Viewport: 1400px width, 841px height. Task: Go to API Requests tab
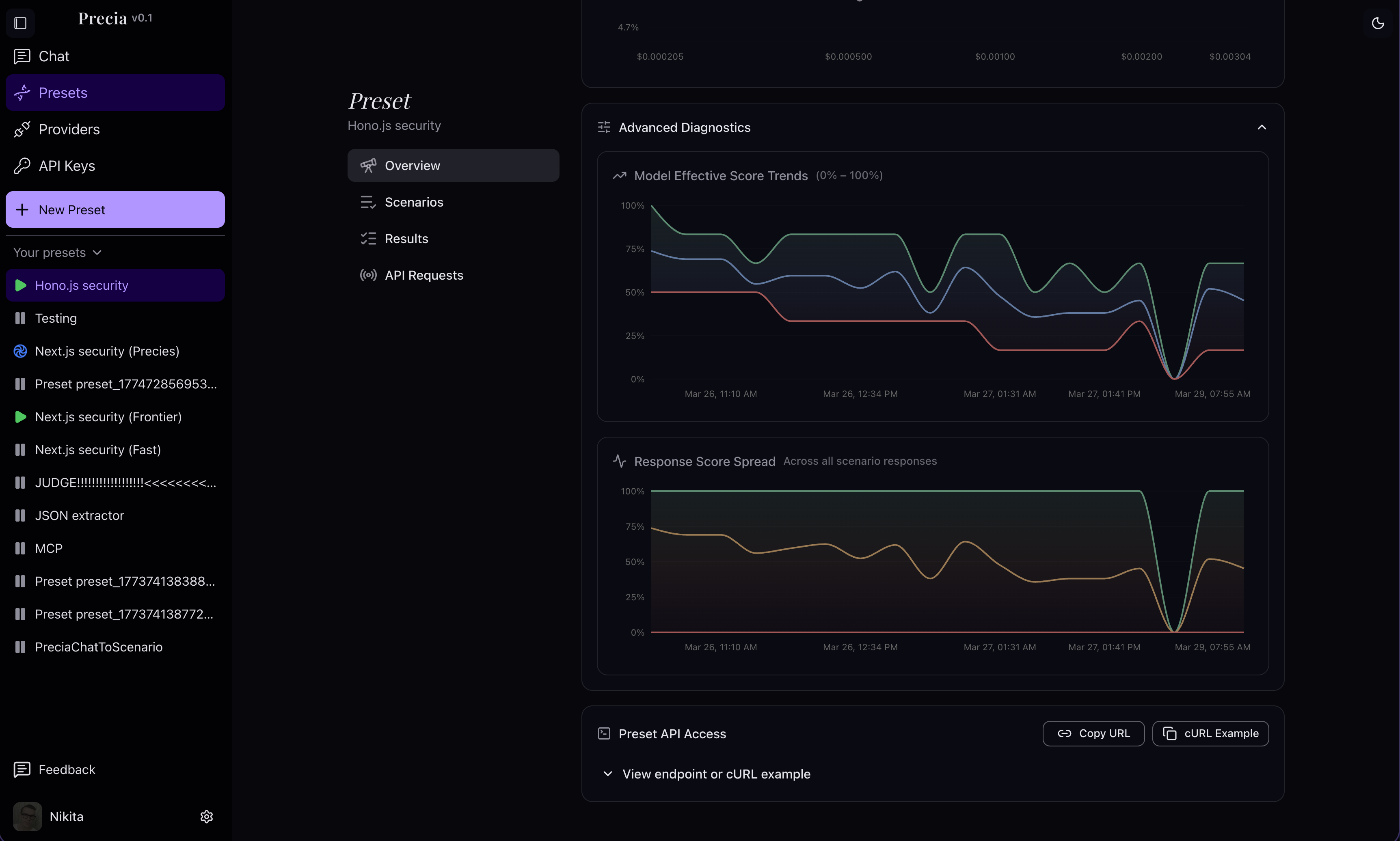(x=423, y=276)
